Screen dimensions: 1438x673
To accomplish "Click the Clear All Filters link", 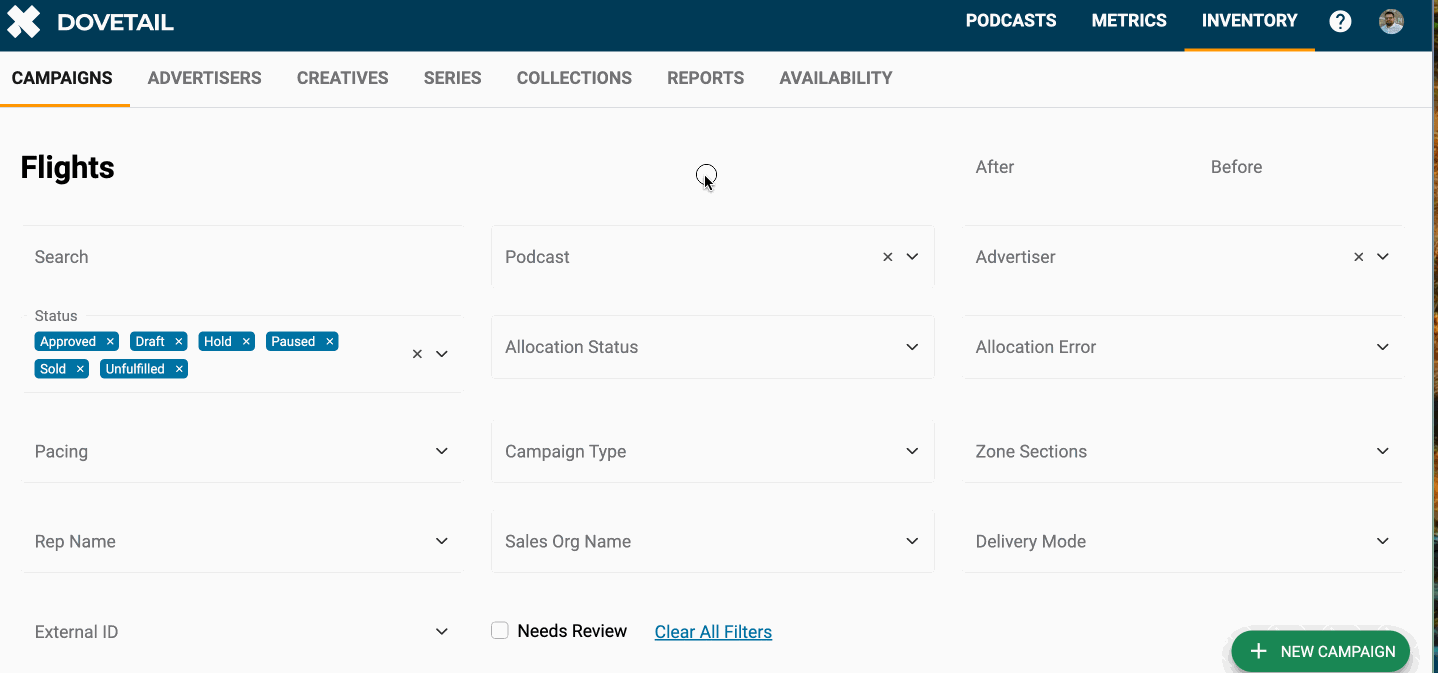I will [713, 632].
